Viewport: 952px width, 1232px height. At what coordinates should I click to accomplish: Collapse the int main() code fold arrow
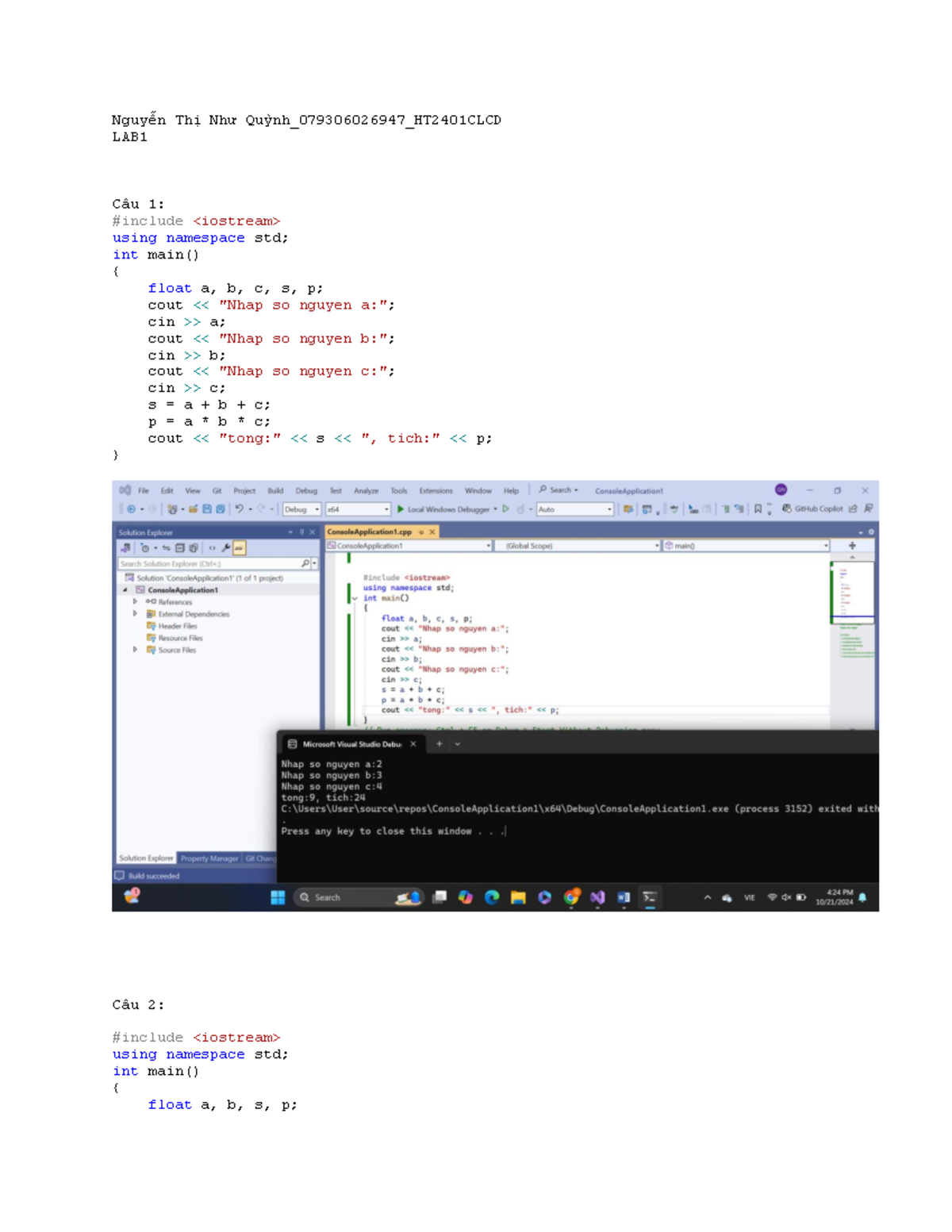click(x=355, y=598)
